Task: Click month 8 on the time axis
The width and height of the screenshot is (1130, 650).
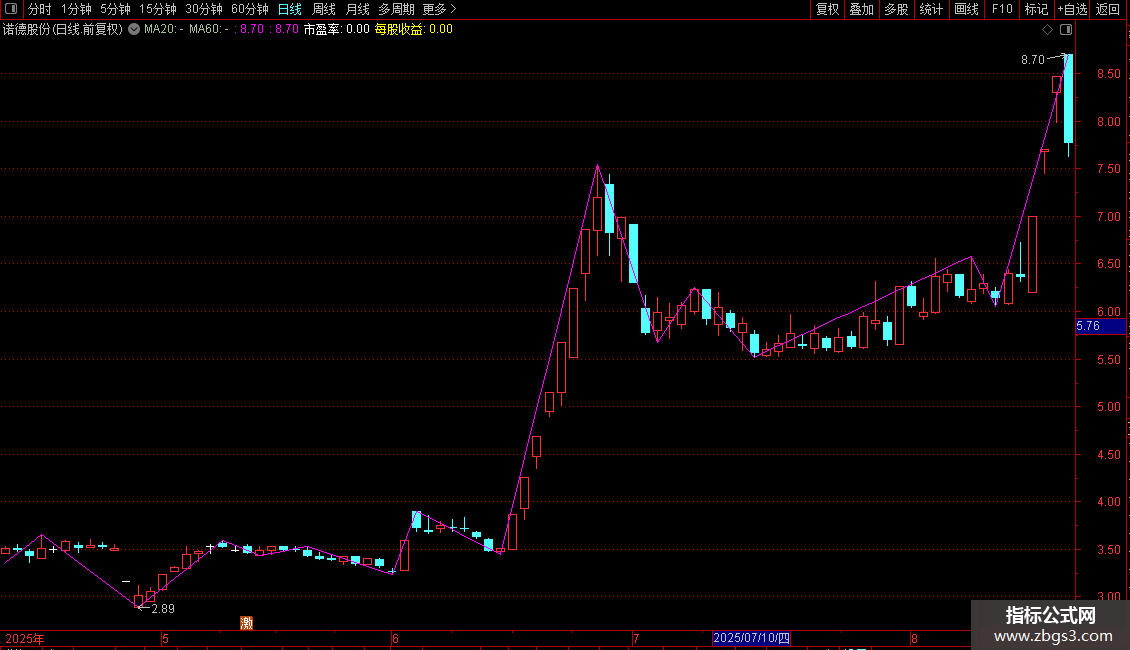Action: pos(914,638)
